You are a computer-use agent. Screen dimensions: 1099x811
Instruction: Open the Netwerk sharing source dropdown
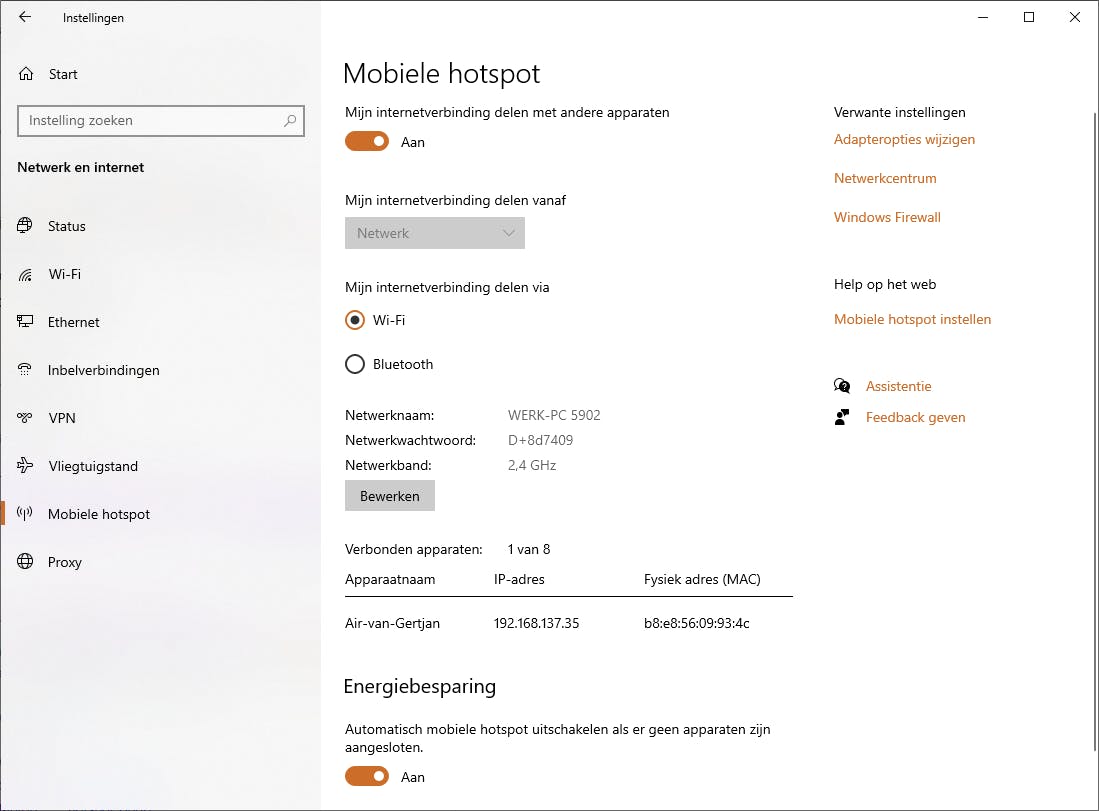[435, 233]
